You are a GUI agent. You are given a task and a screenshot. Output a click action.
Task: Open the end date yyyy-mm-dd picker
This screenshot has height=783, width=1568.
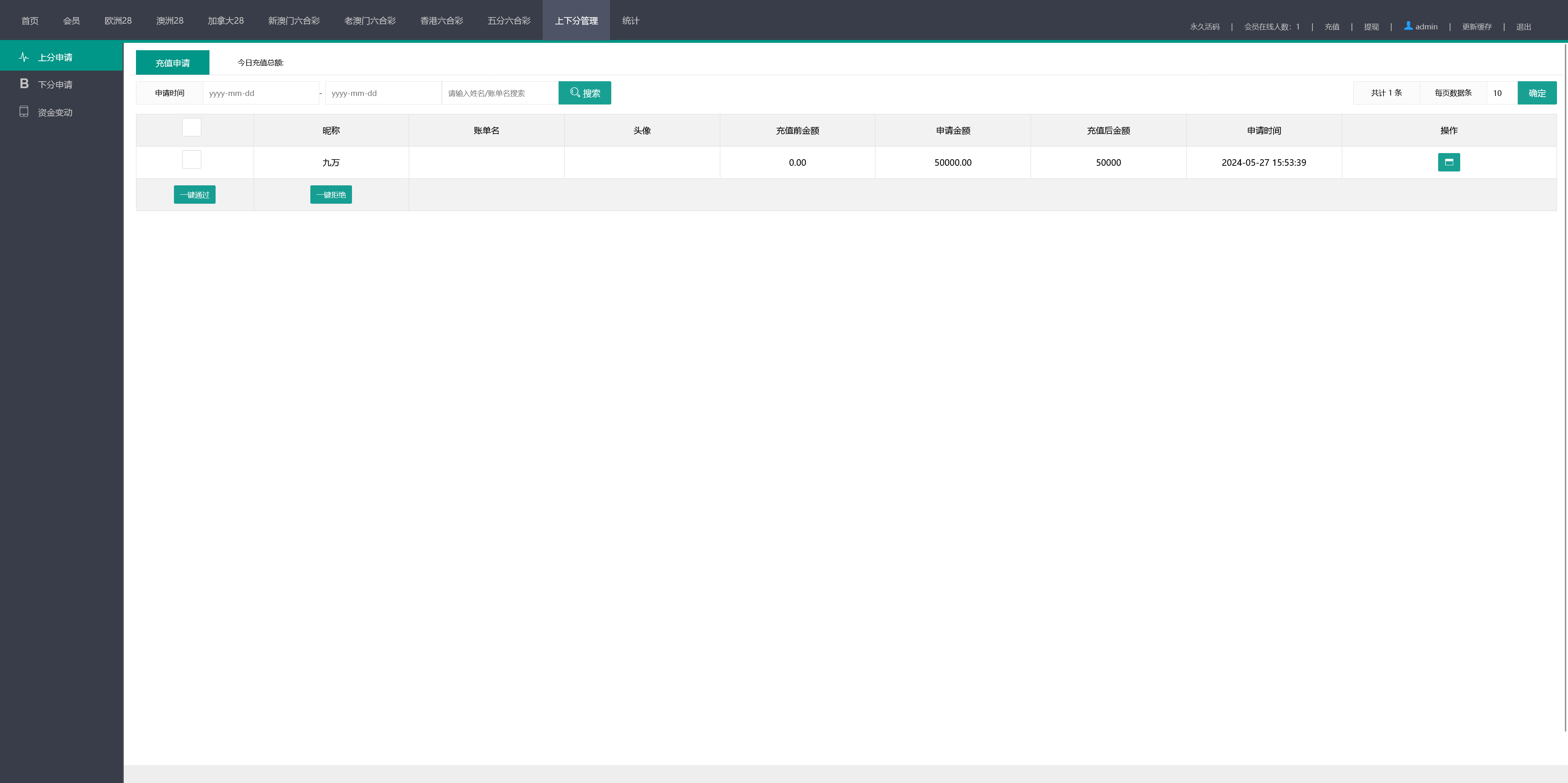(x=383, y=93)
